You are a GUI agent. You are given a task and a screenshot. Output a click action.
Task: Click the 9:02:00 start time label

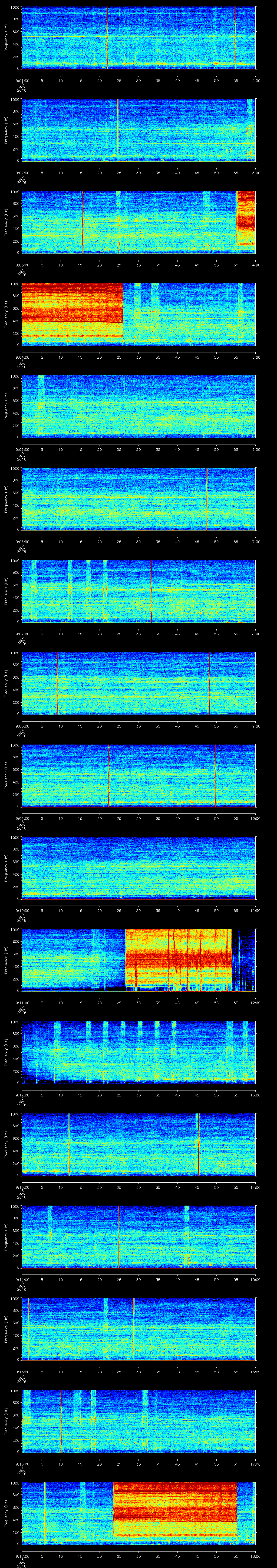coord(22,173)
